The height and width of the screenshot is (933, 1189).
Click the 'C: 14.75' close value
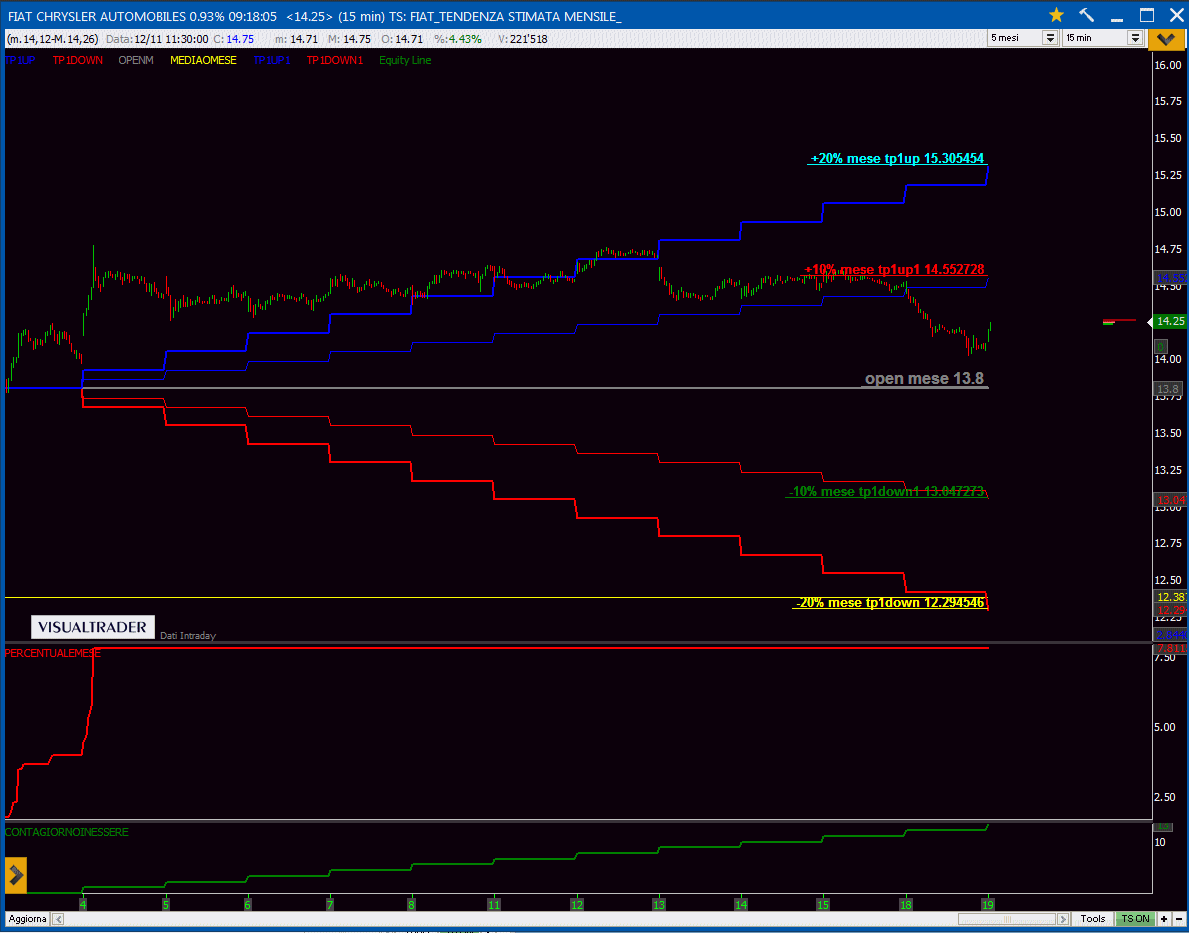click(234, 39)
